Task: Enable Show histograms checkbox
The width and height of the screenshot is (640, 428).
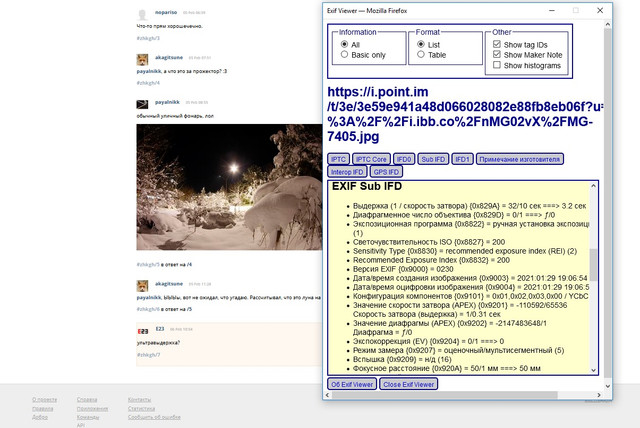Action: pos(497,64)
